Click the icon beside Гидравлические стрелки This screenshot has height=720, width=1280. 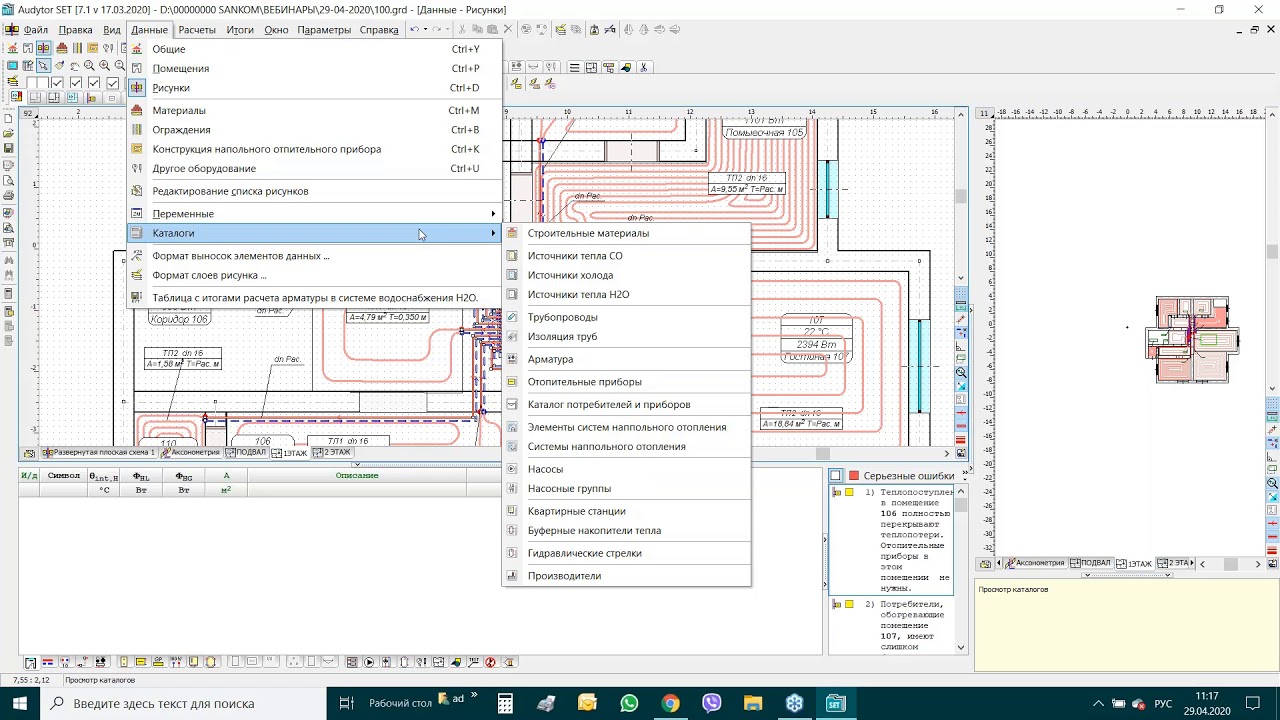pyautogui.click(x=512, y=553)
